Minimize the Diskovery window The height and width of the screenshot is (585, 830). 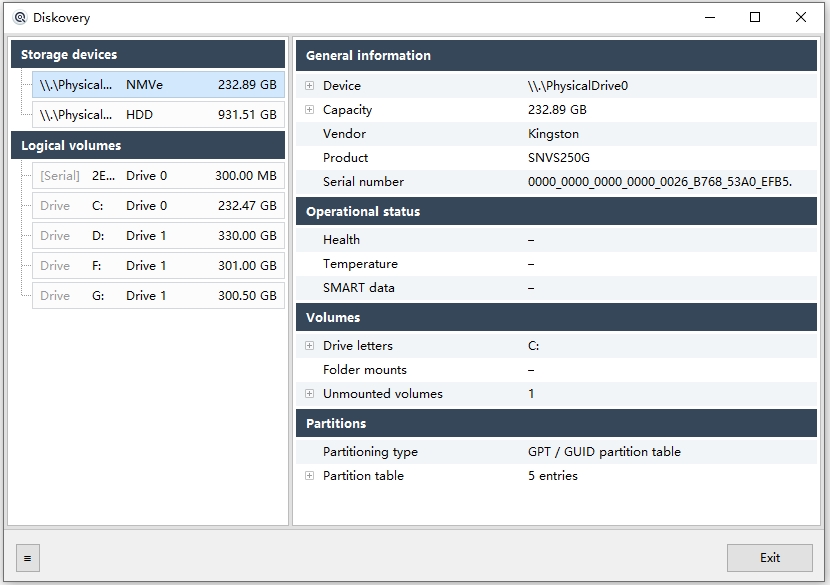pos(710,17)
